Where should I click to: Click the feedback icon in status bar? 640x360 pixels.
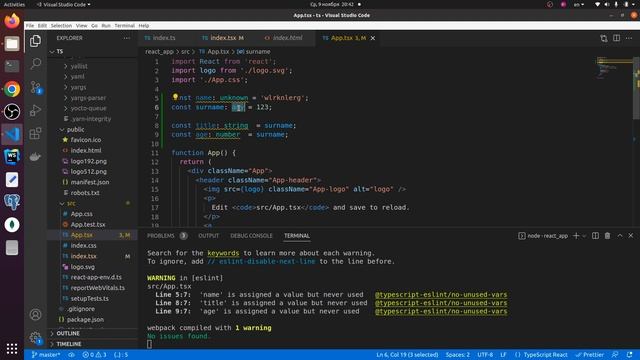615,355
